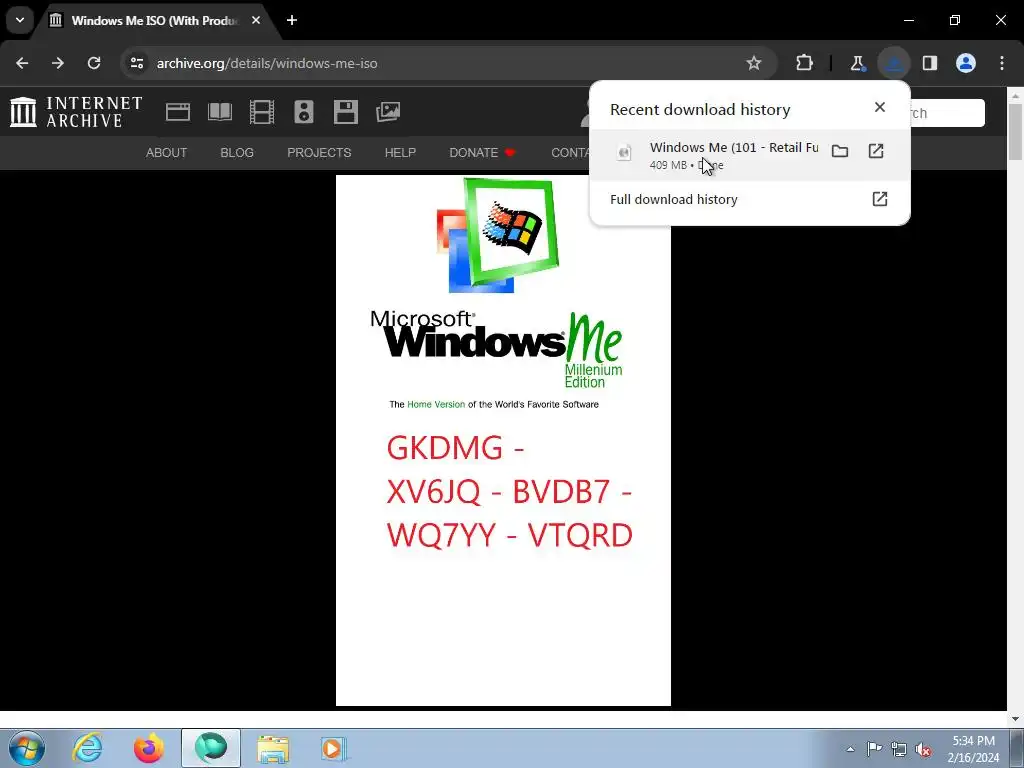This screenshot has height=768, width=1024.
Task: Open the volume speaker tray icon
Action: (923, 749)
